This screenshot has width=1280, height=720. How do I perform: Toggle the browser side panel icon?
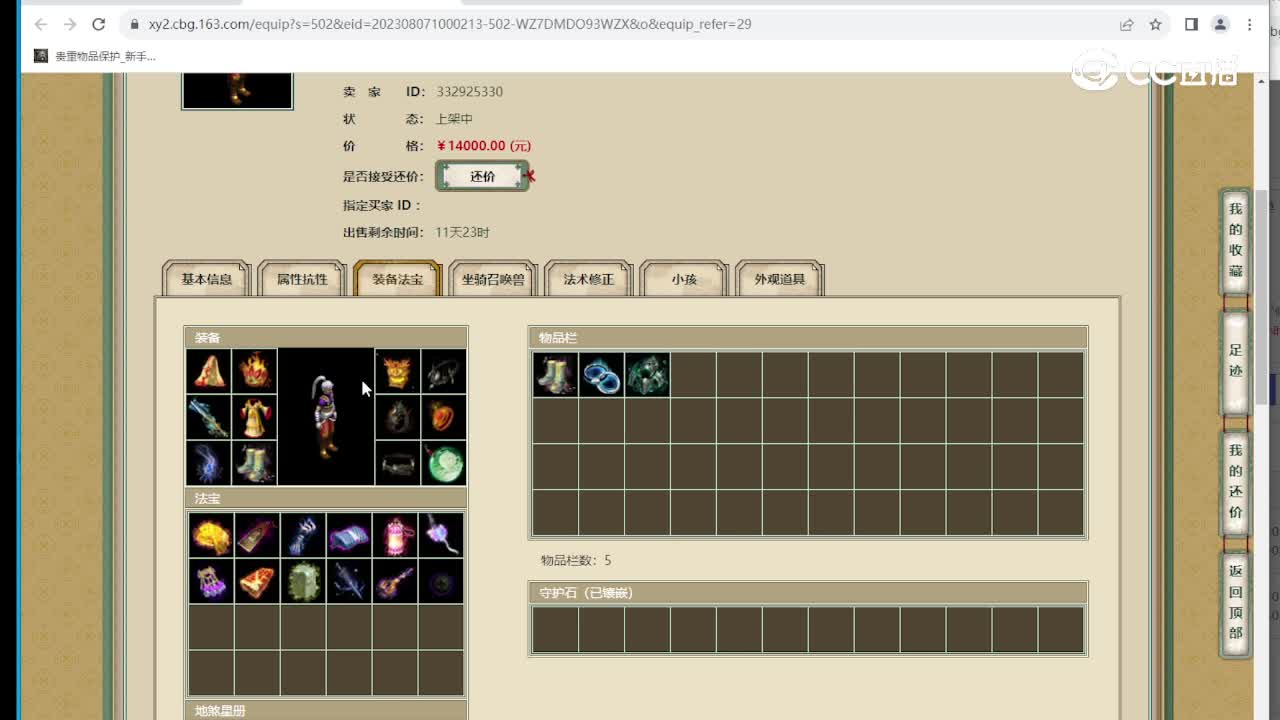point(1191,24)
